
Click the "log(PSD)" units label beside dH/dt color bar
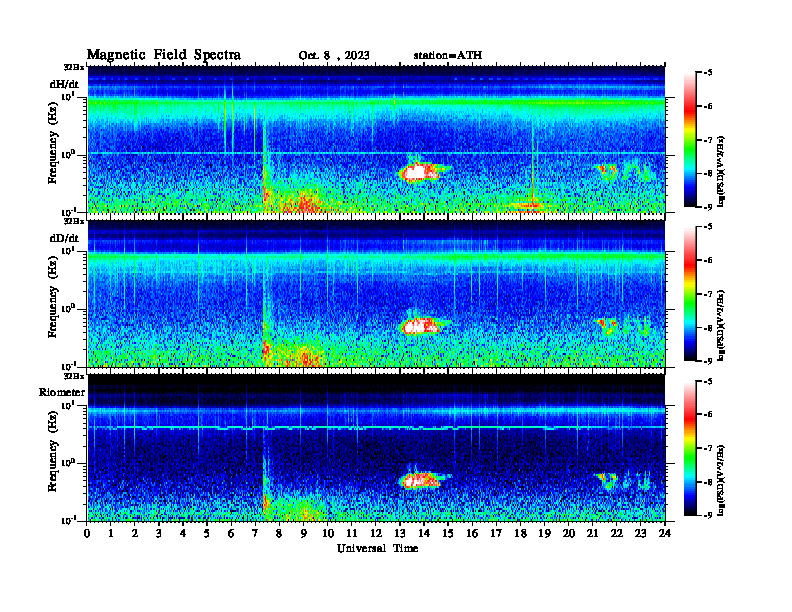(722, 171)
